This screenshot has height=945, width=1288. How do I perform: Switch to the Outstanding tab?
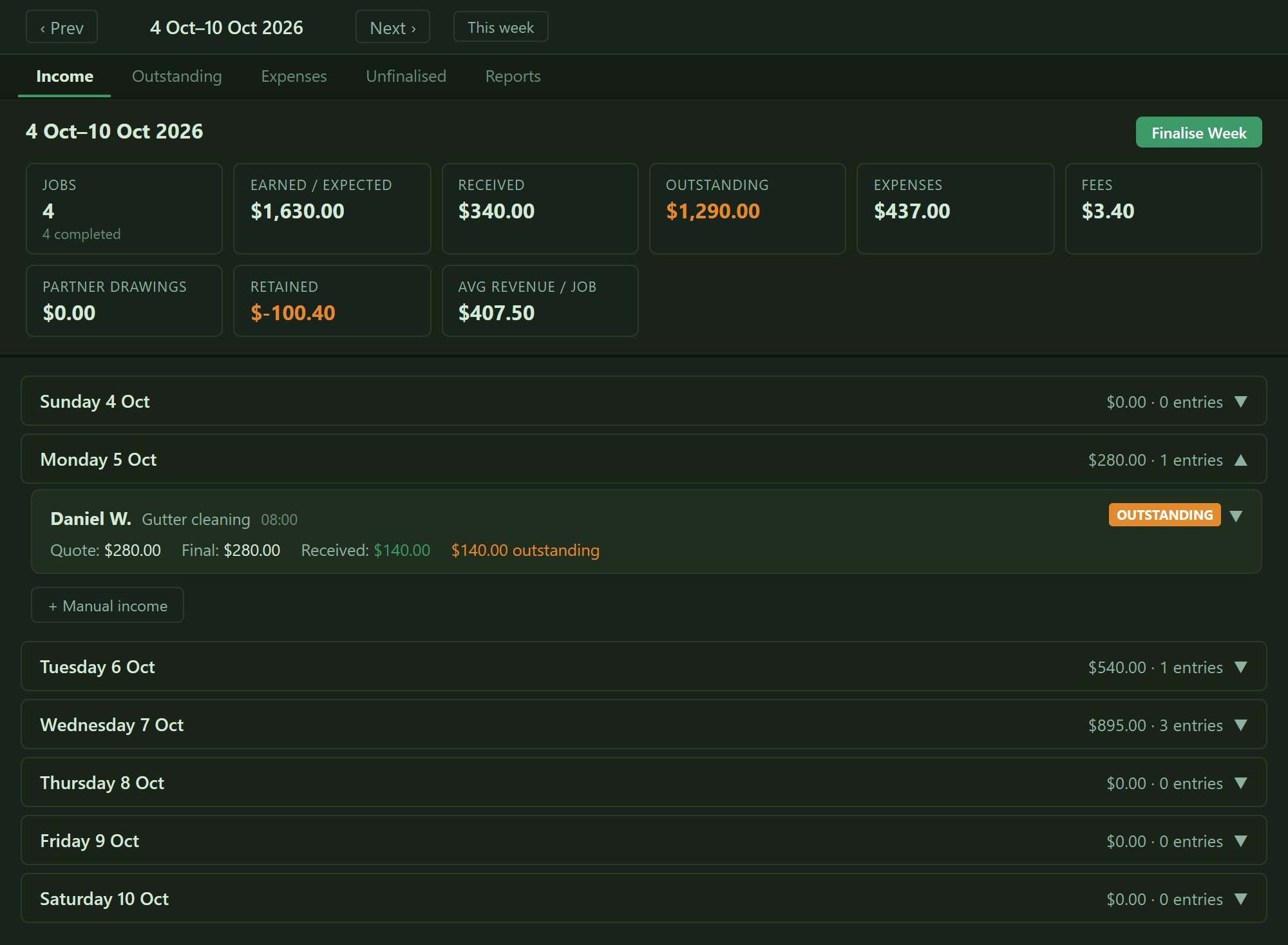tap(176, 76)
